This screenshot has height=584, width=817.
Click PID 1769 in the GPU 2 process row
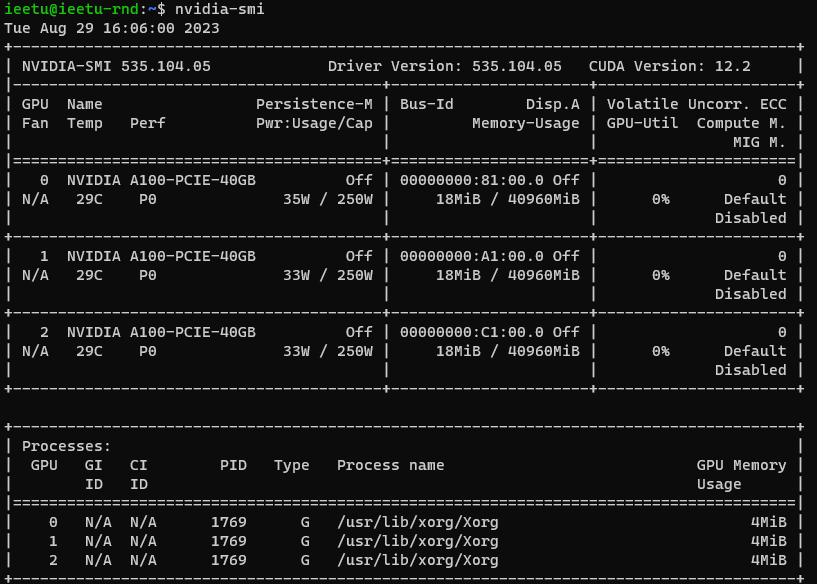pos(229,560)
